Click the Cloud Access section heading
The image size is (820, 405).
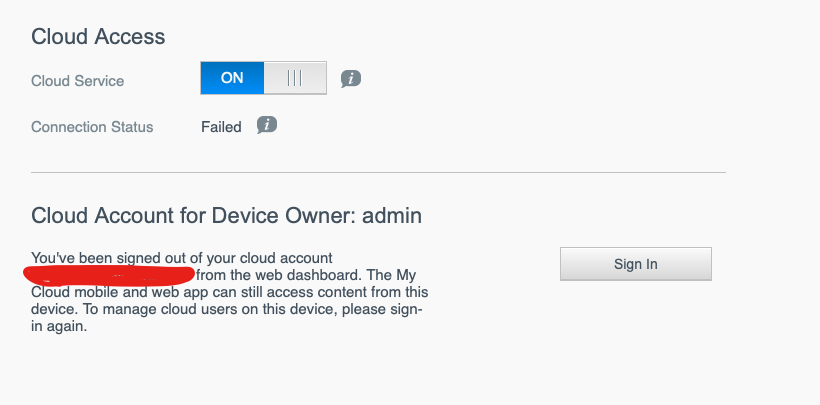pos(98,37)
